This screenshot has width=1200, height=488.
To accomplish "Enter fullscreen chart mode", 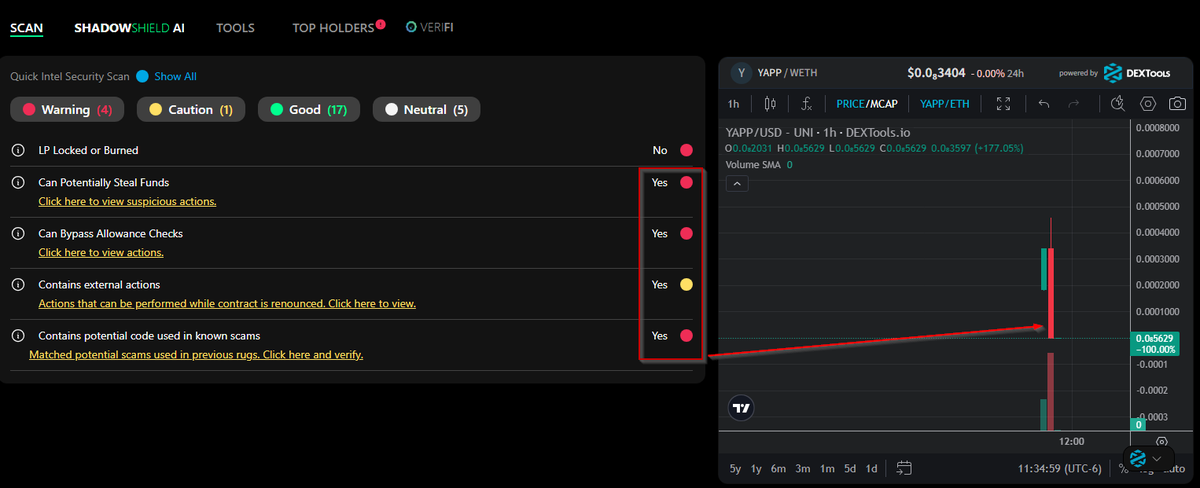I will click(x=1004, y=104).
